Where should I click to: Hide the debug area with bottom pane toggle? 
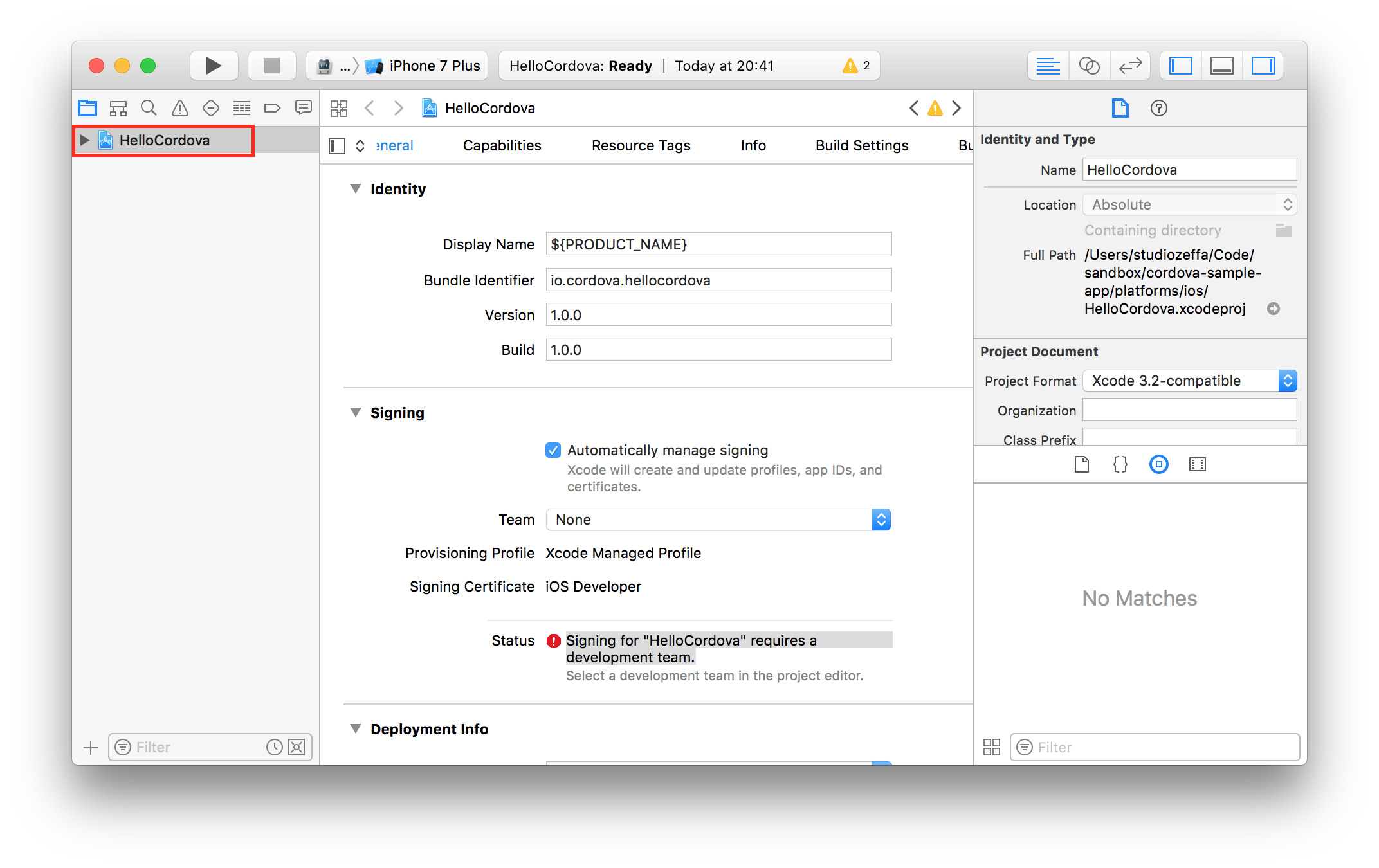point(1221,65)
